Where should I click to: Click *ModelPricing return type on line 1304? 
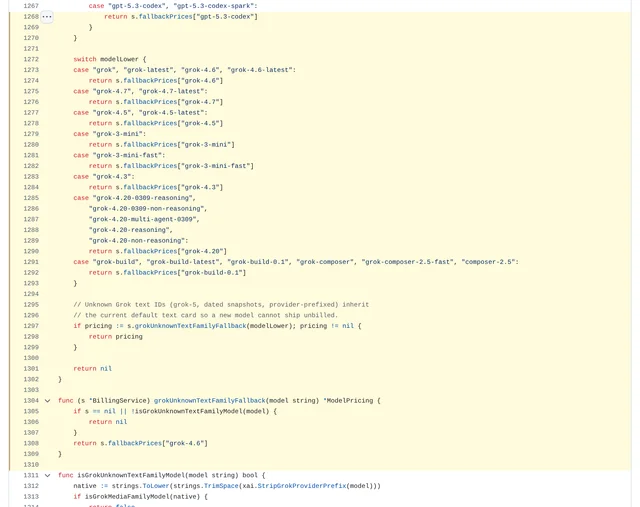click(x=348, y=401)
